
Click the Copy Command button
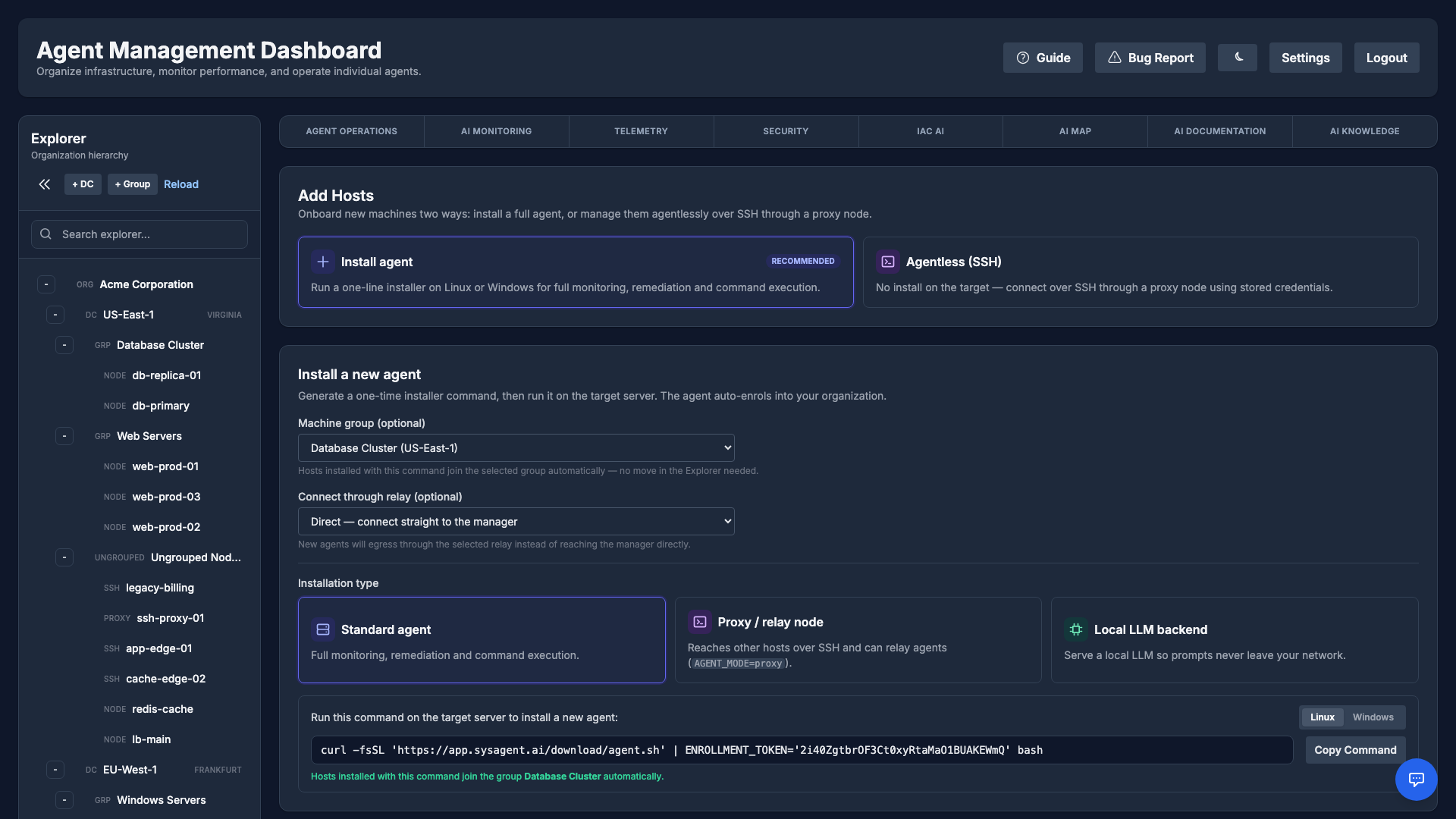tap(1355, 750)
